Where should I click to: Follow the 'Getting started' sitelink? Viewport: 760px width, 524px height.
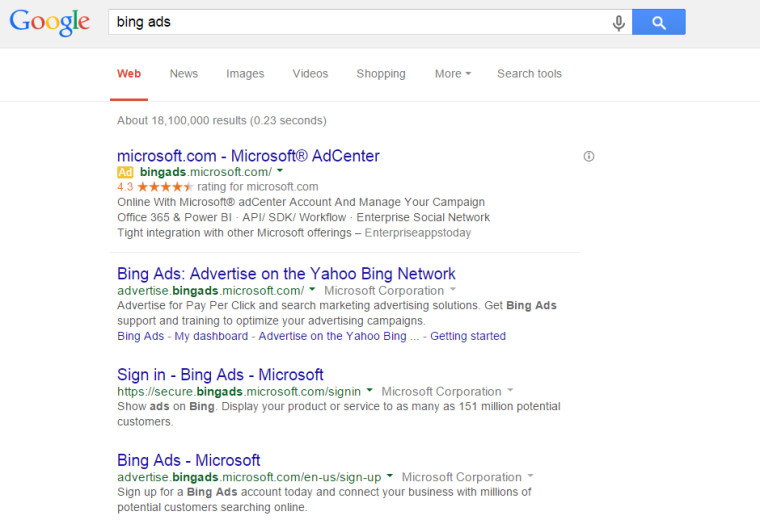tap(468, 336)
